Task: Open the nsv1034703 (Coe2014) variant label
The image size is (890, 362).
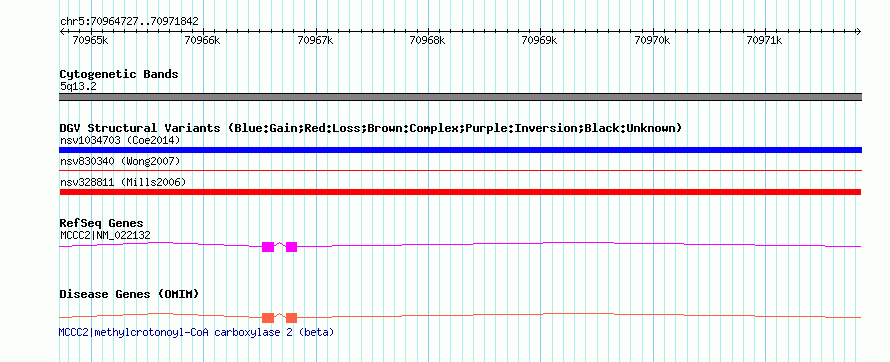Action: [x=120, y=140]
